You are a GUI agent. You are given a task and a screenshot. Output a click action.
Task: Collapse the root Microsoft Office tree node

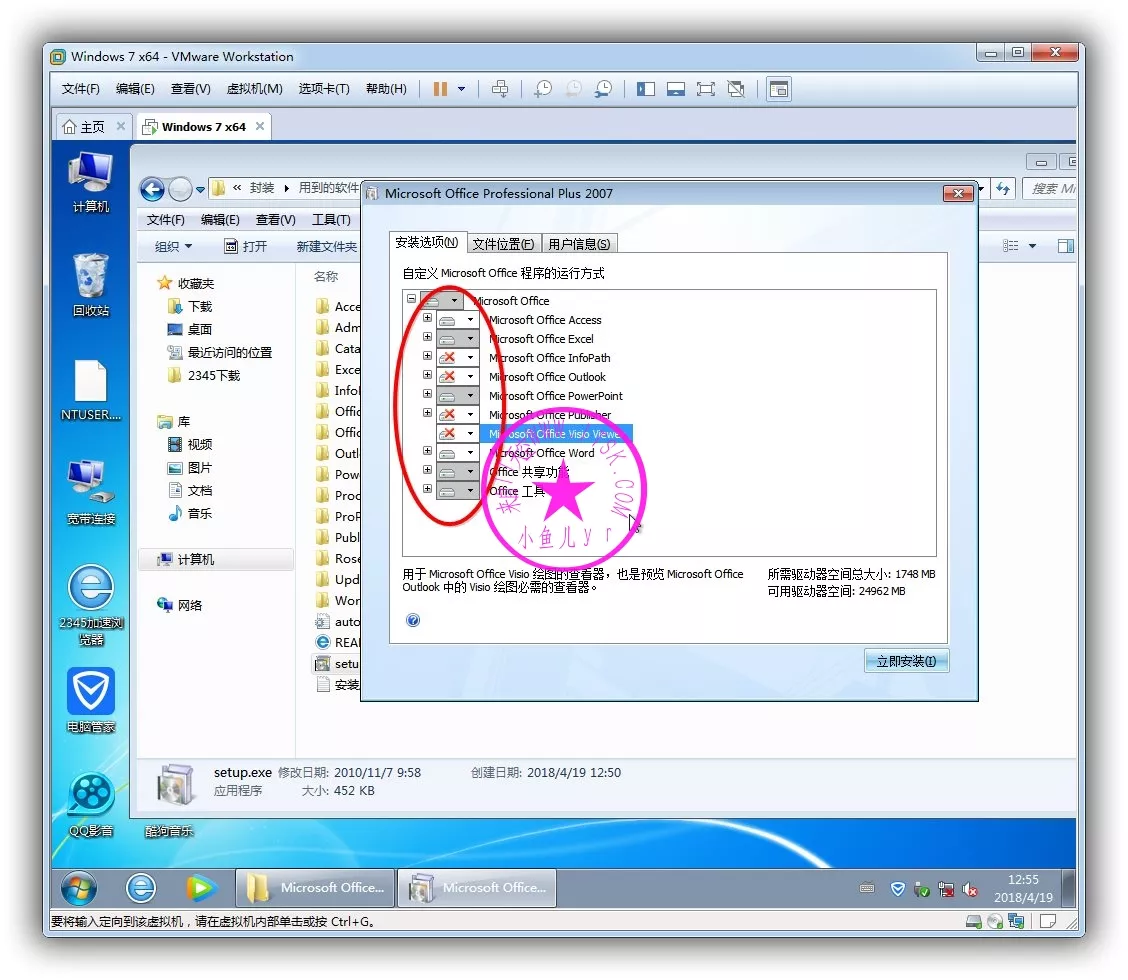412,299
